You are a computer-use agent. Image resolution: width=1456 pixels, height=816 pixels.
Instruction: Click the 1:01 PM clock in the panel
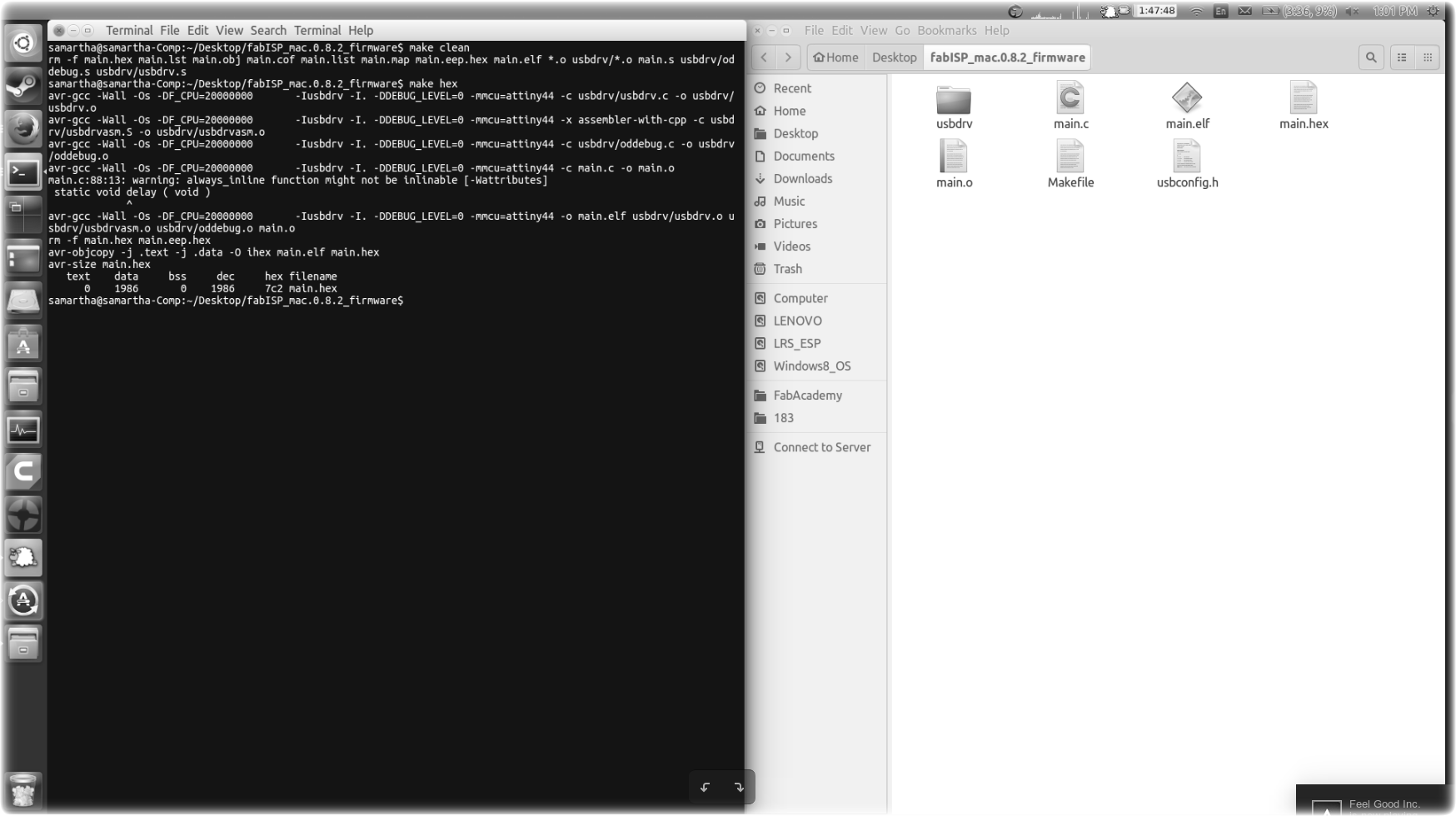pos(1395,11)
